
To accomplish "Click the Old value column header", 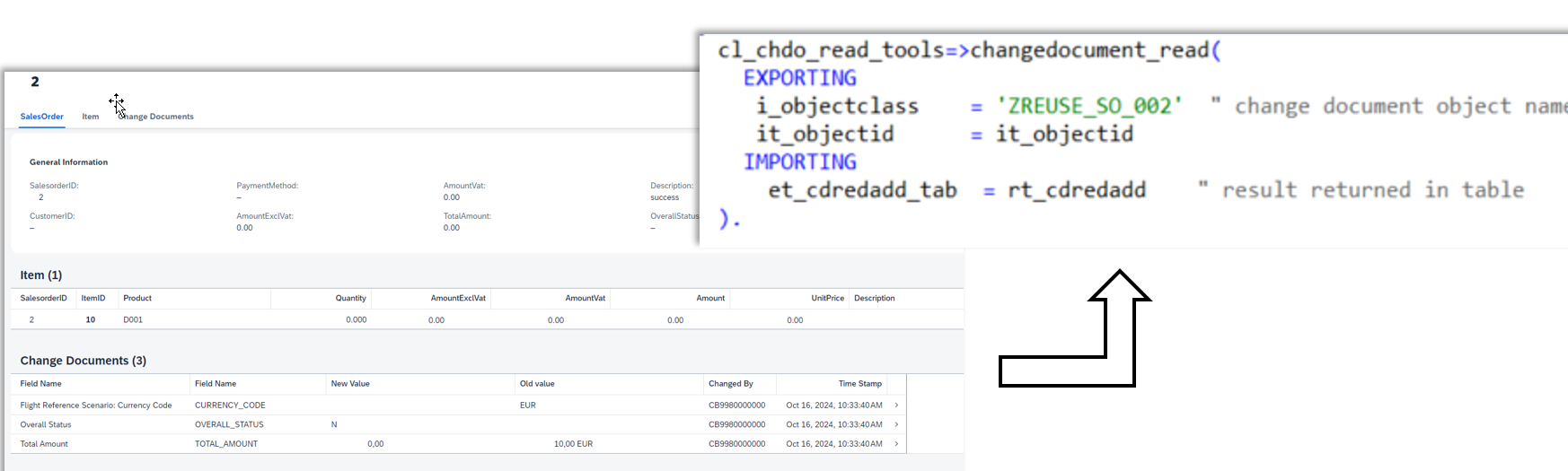I will tap(537, 384).
